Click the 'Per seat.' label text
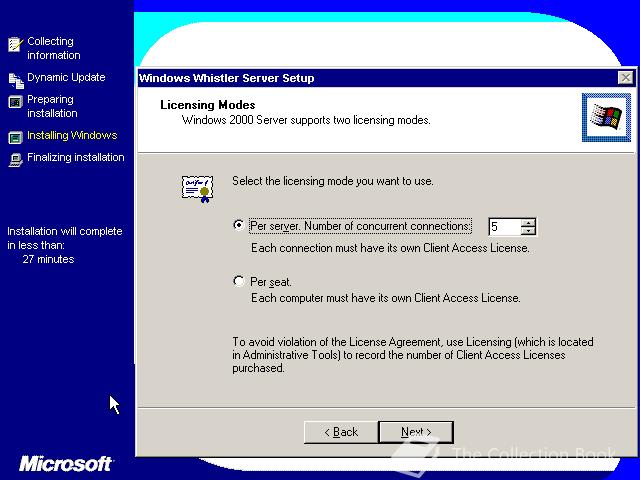The height and width of the screenshot is (480, 640). tap(271, 282)
